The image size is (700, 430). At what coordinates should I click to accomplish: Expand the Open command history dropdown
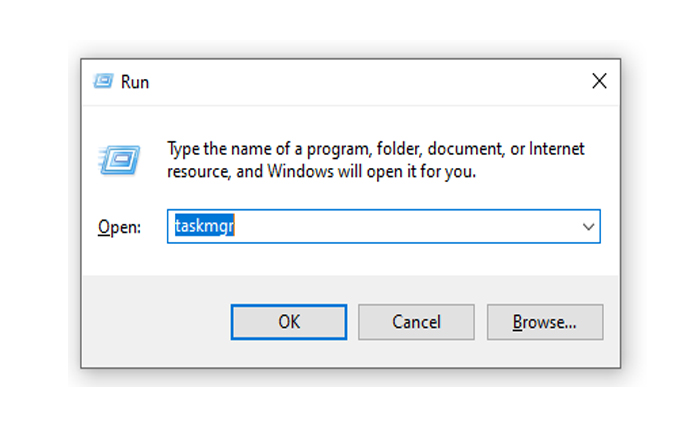click(588, 227)
